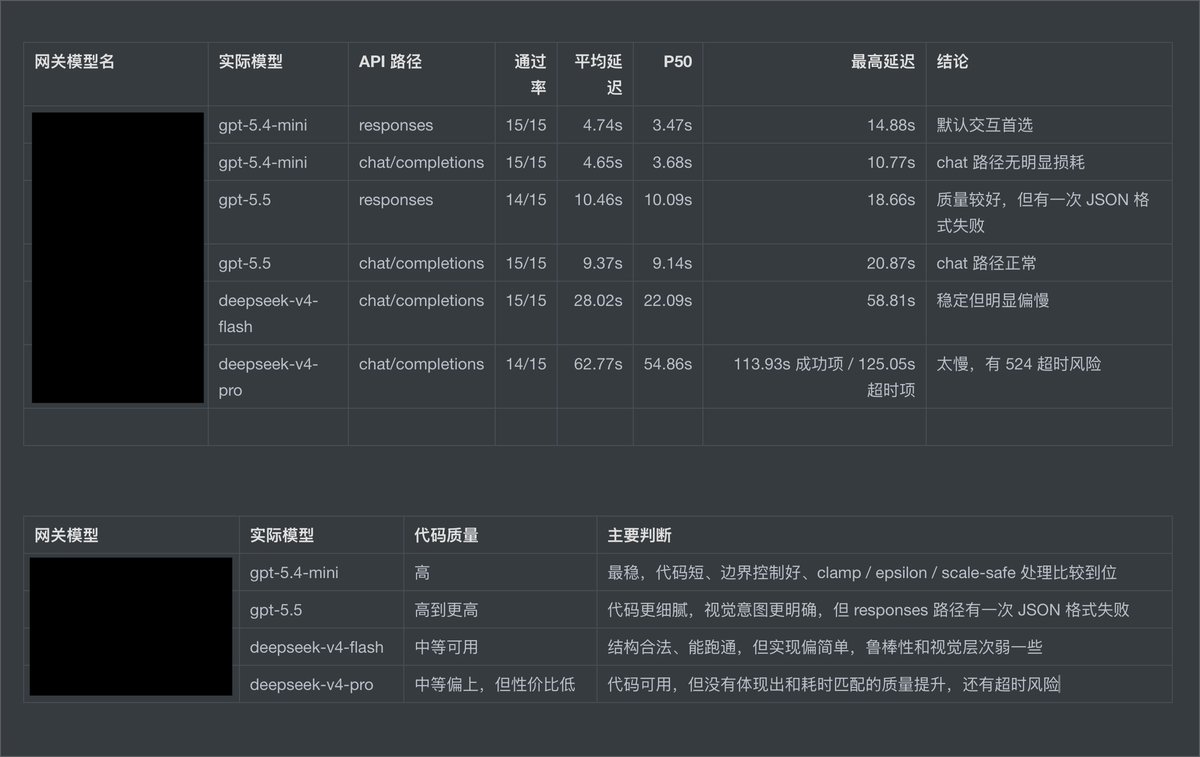Click chat/completions in the 4.65s row
1200x757 pixels.
[x=421, y=162]
